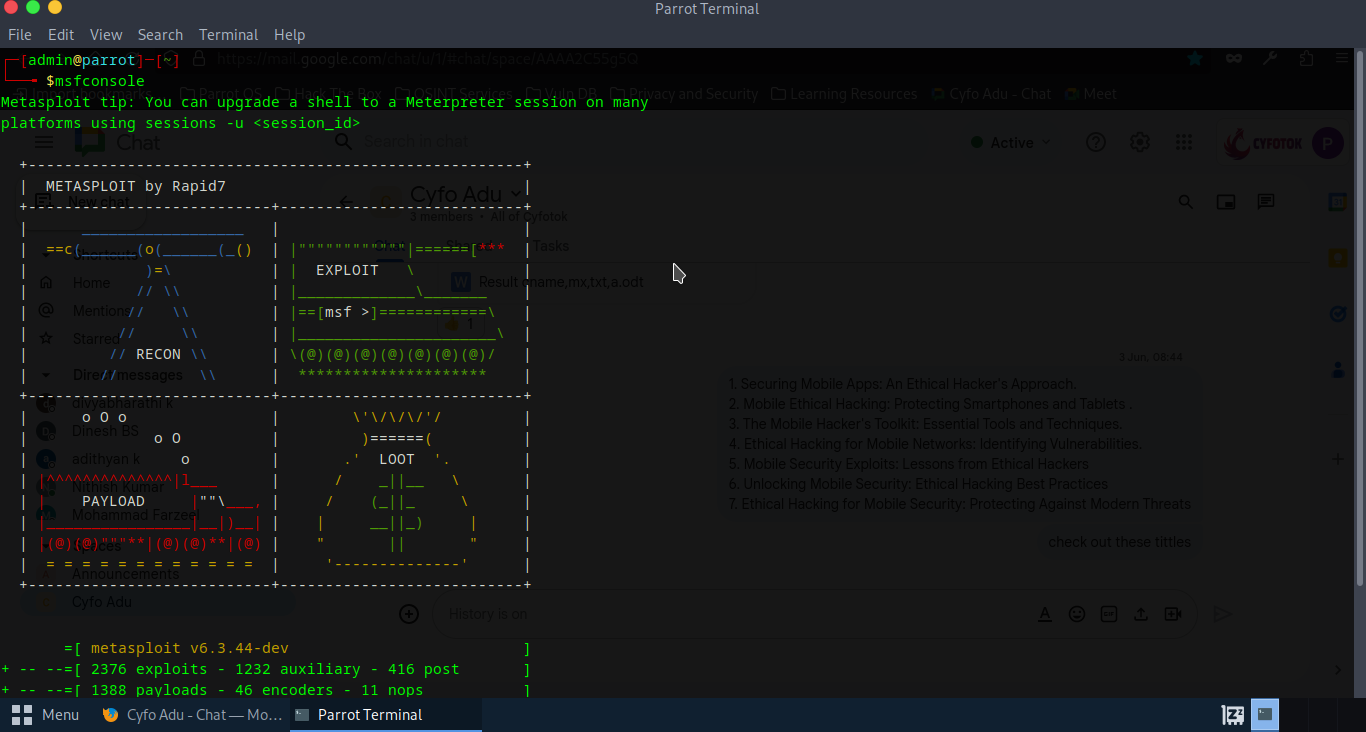Viewport: 1366px width, 732px height.
Task: Open Home in the Chat sidebar
Action: pos(90,283)
